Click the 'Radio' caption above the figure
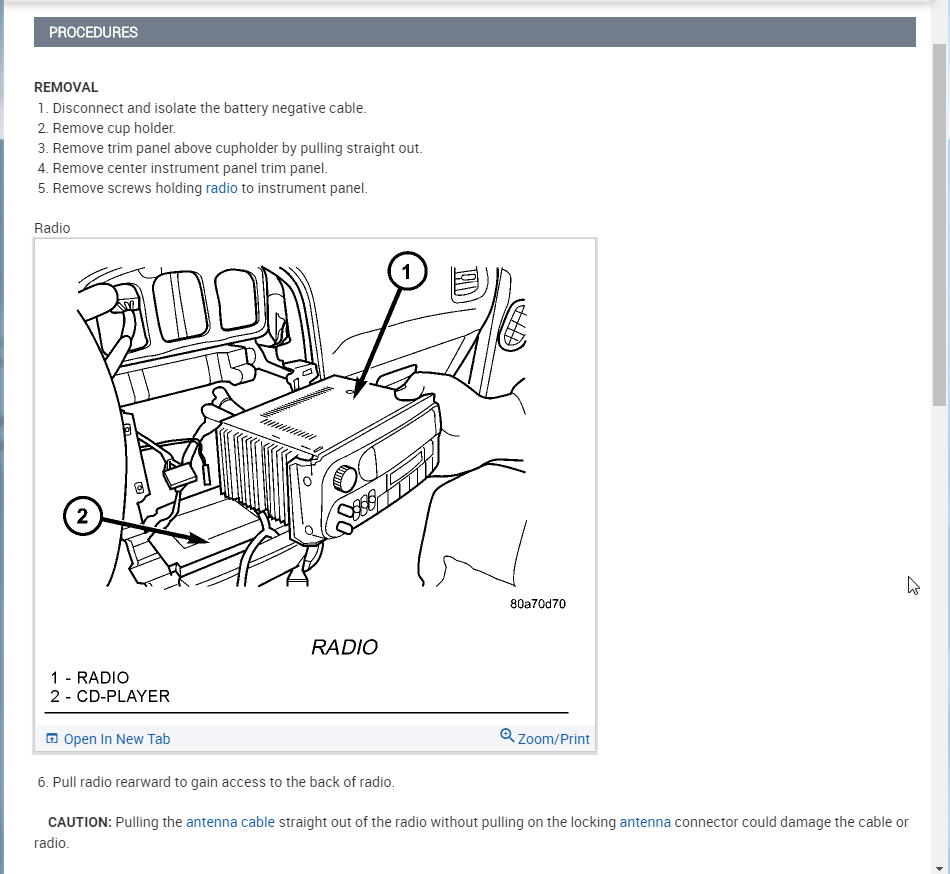 tap(52, 228)
